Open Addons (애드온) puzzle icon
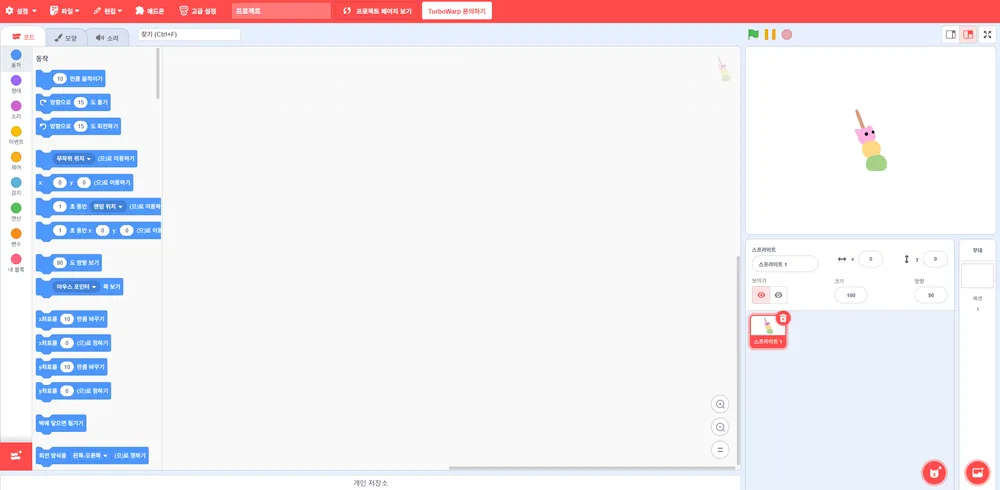Viewport: 1000px width, 490px height. click(x=150, y=11)
